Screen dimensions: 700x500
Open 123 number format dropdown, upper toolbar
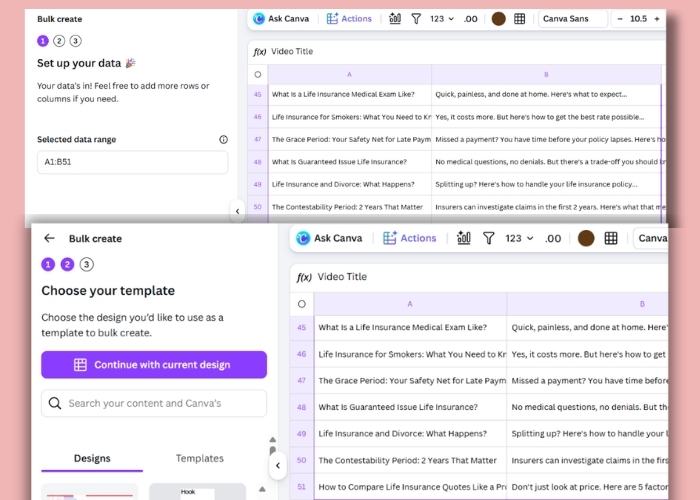click(x=442, y=19)
